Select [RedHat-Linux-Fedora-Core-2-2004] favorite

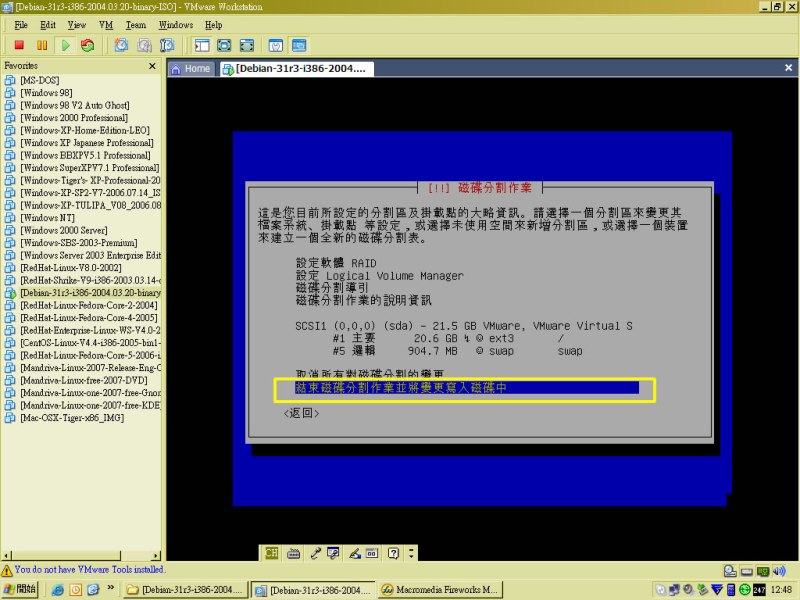89,306
